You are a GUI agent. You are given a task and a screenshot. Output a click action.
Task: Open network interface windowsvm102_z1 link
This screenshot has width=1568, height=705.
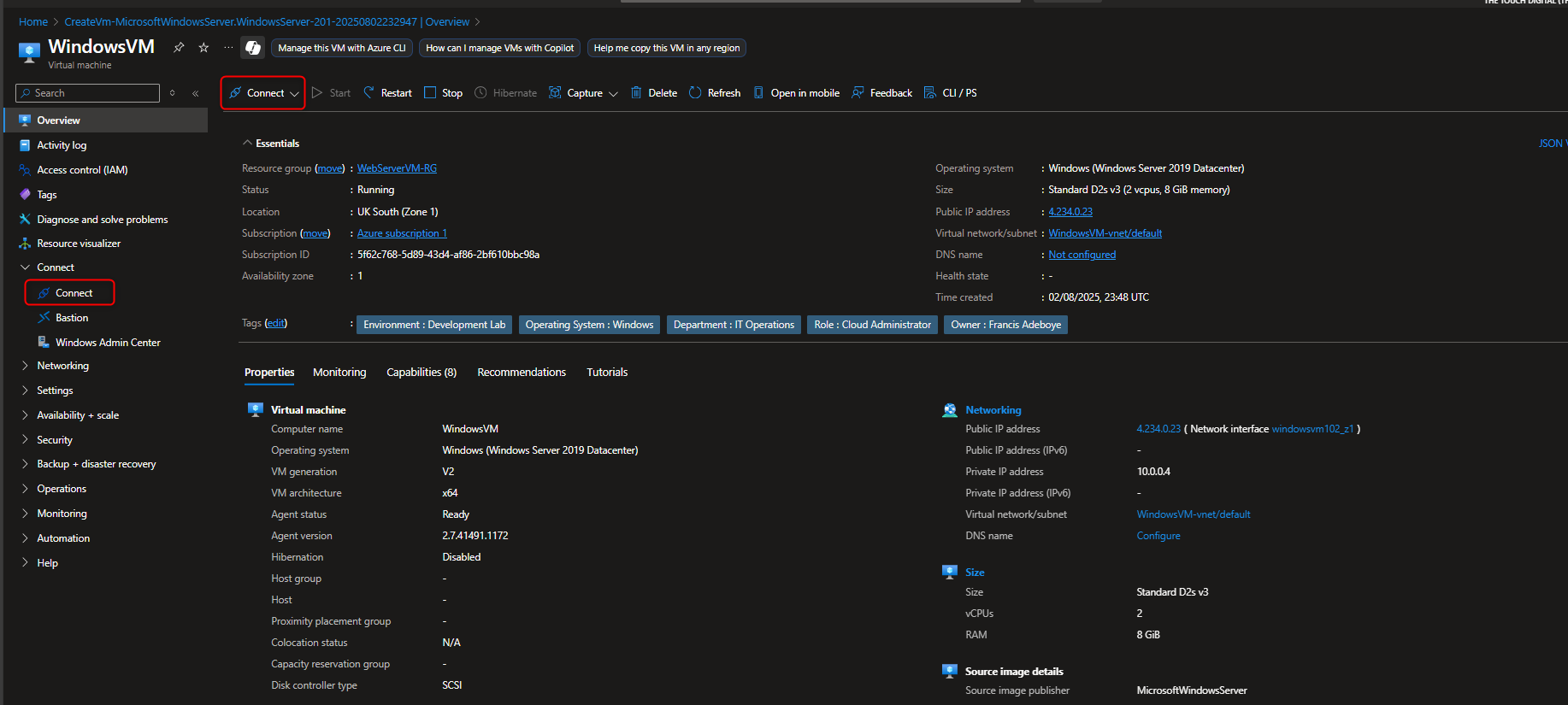pyautogui.click(x=1312, y=429)
